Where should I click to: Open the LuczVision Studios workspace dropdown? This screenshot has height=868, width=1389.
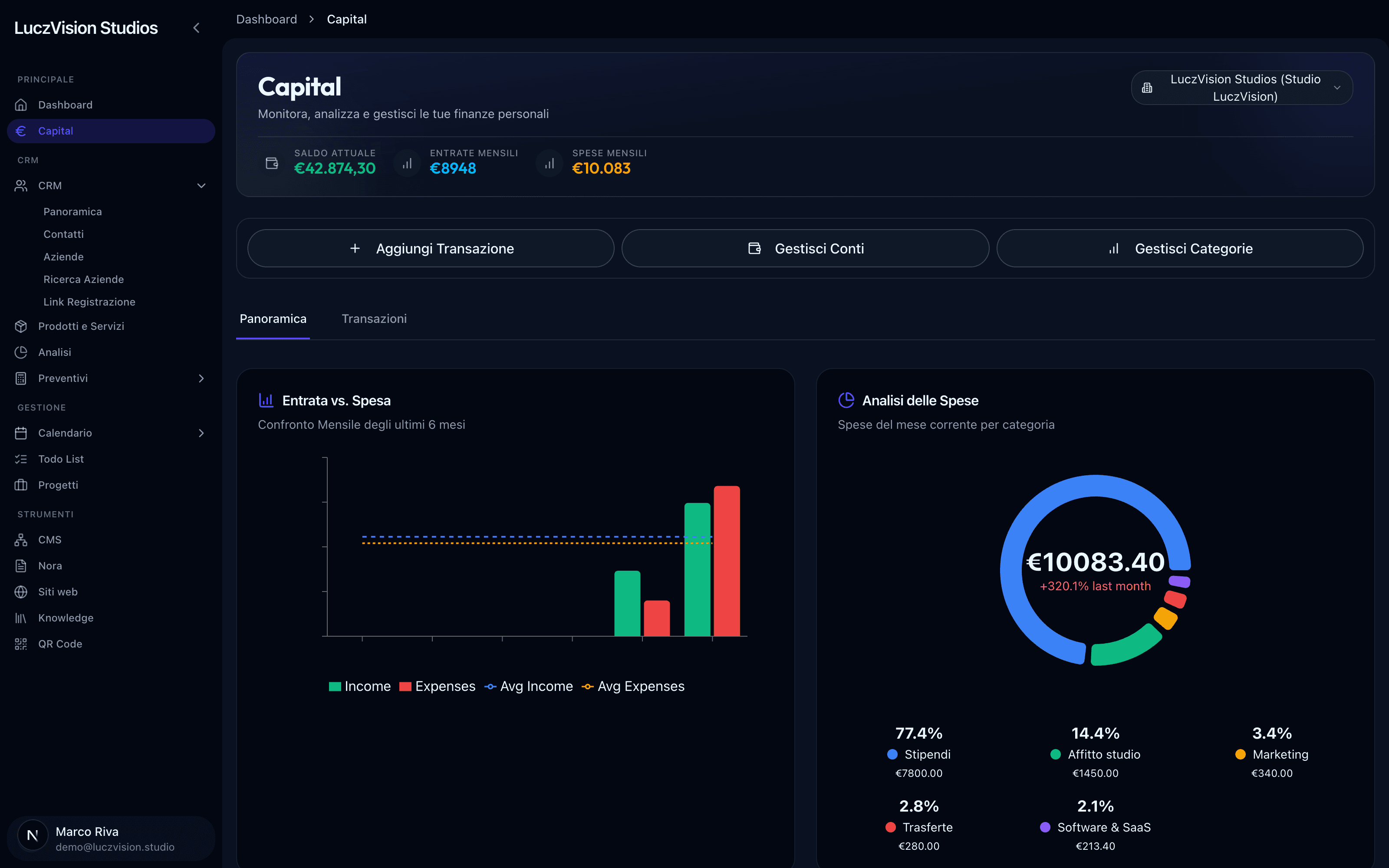[x=1241, y=88]
